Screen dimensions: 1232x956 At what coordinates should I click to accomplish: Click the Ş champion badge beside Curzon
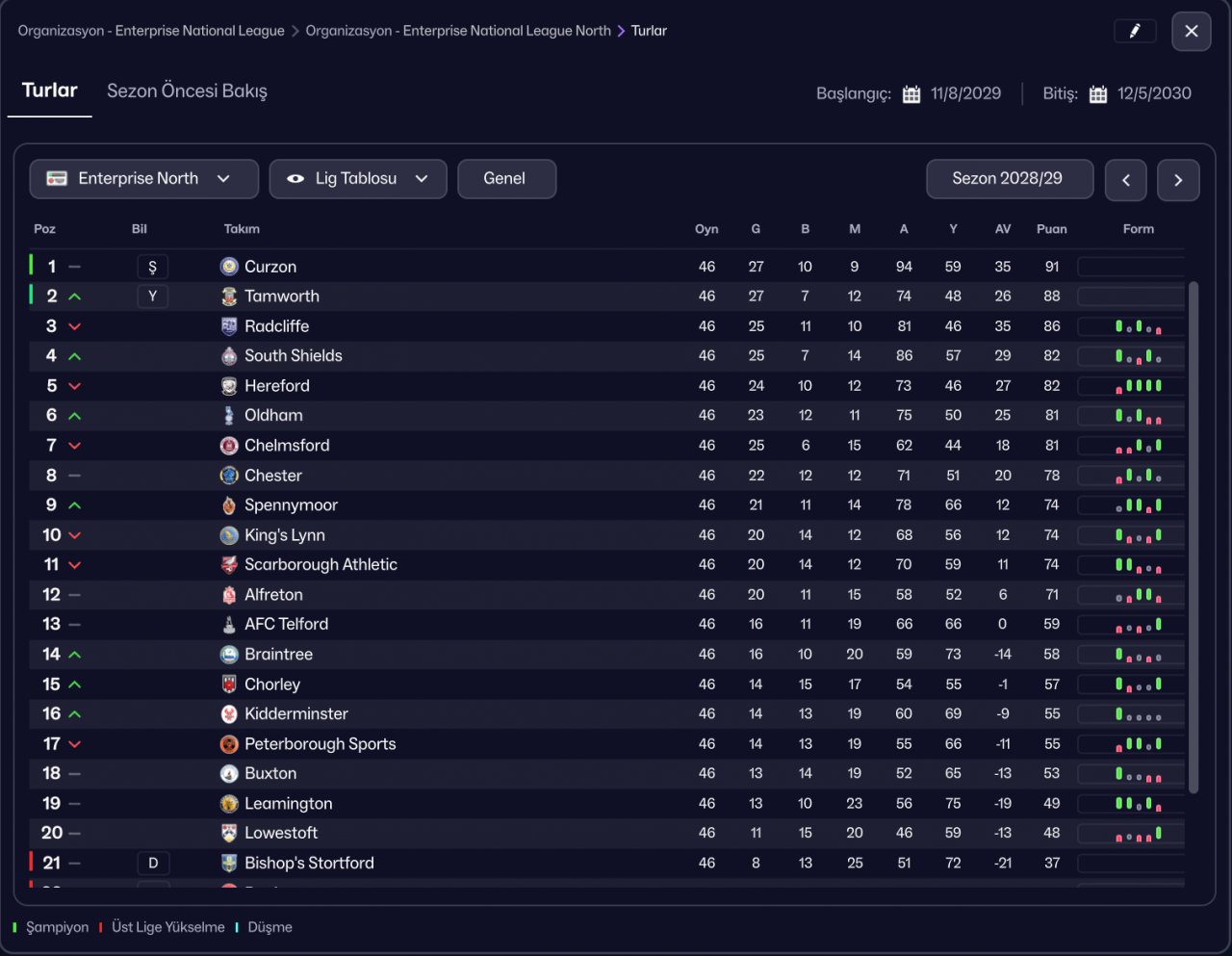(152, 267)
